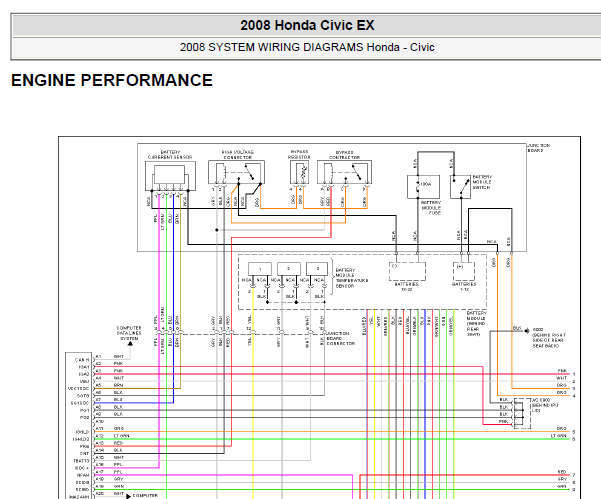
Task: Click the dashed connector box behind IPU lid
Action: [522, 413]
